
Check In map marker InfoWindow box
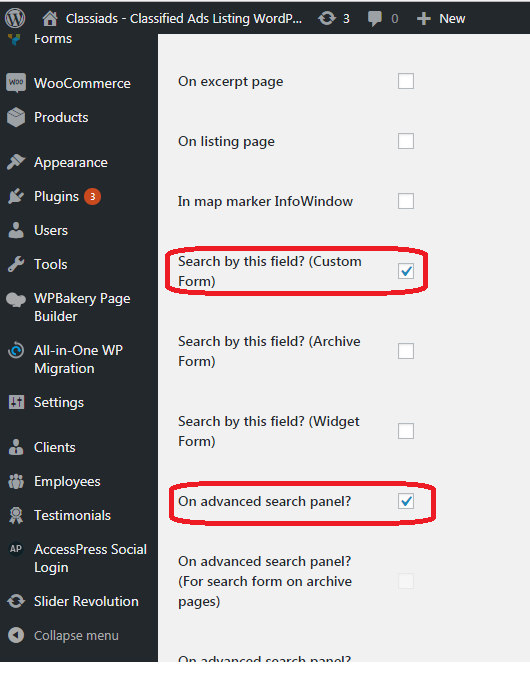[406, 201]
